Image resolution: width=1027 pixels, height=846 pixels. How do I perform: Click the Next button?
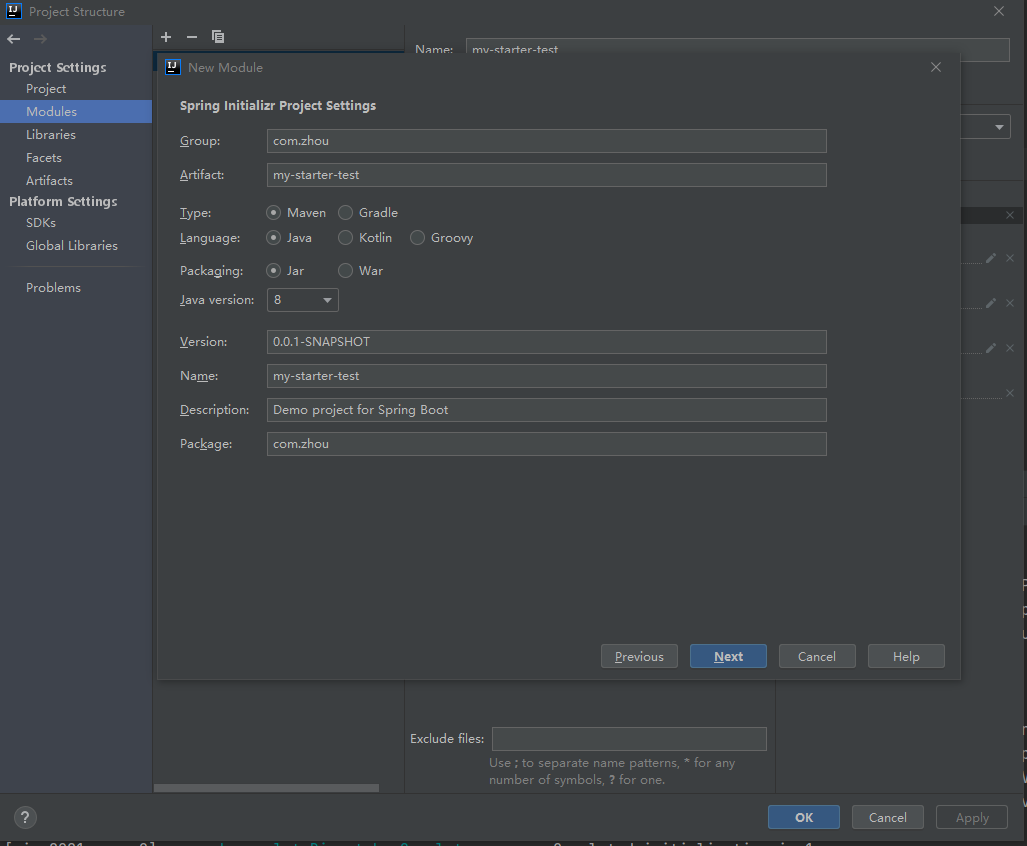click(728, 656)
